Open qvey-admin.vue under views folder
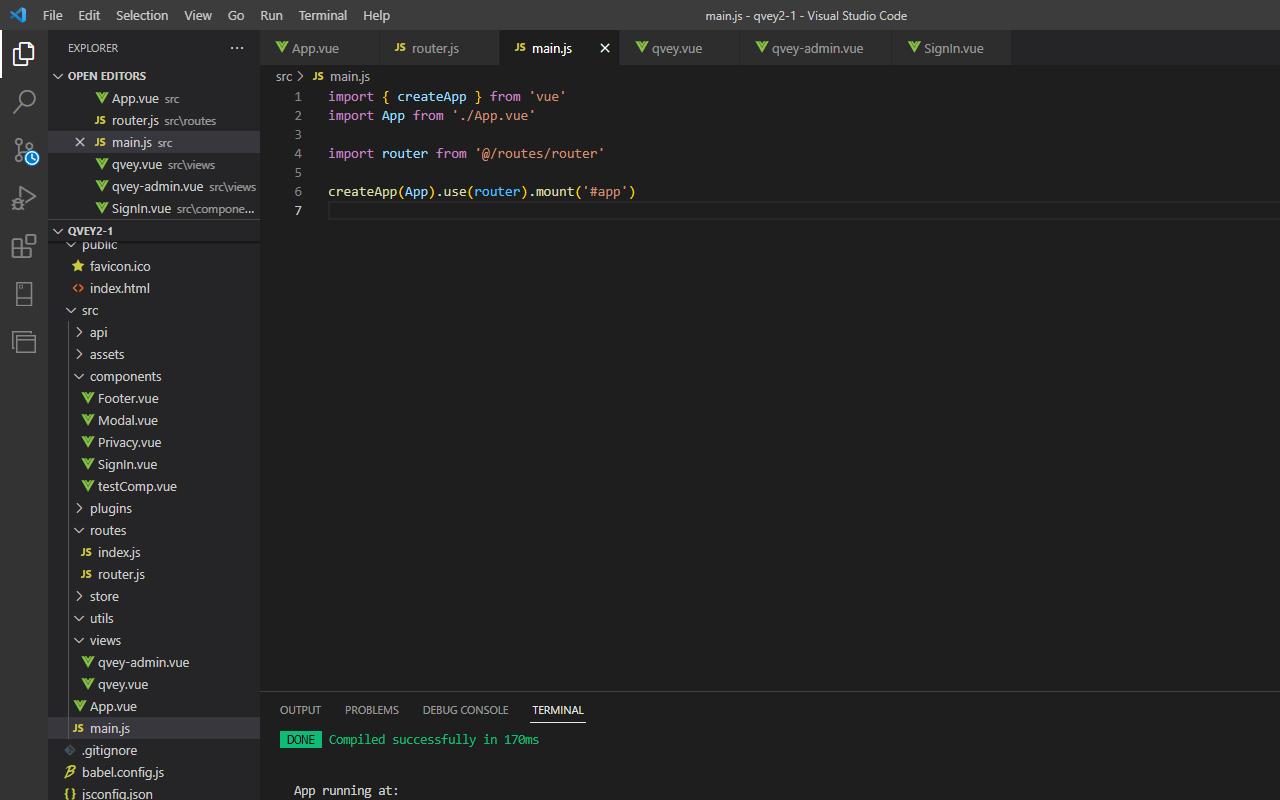 tap(154, 662)
